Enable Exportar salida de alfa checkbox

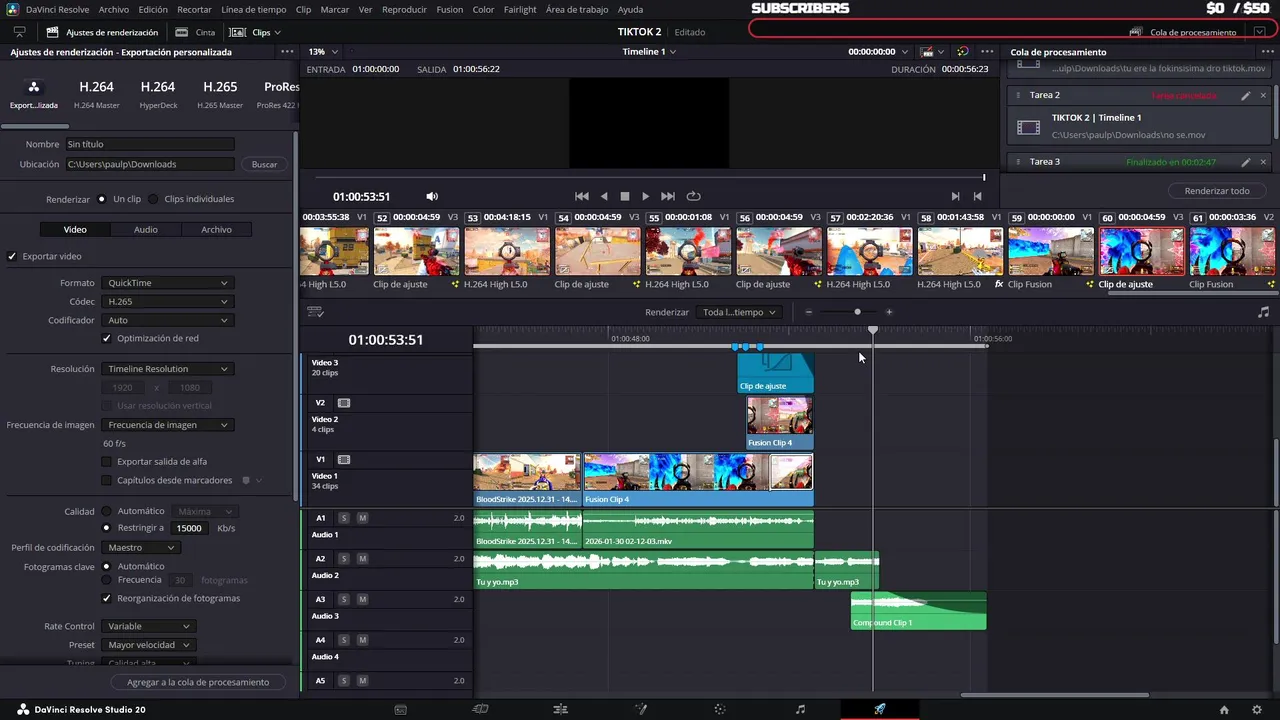click(x=107, y=462)
